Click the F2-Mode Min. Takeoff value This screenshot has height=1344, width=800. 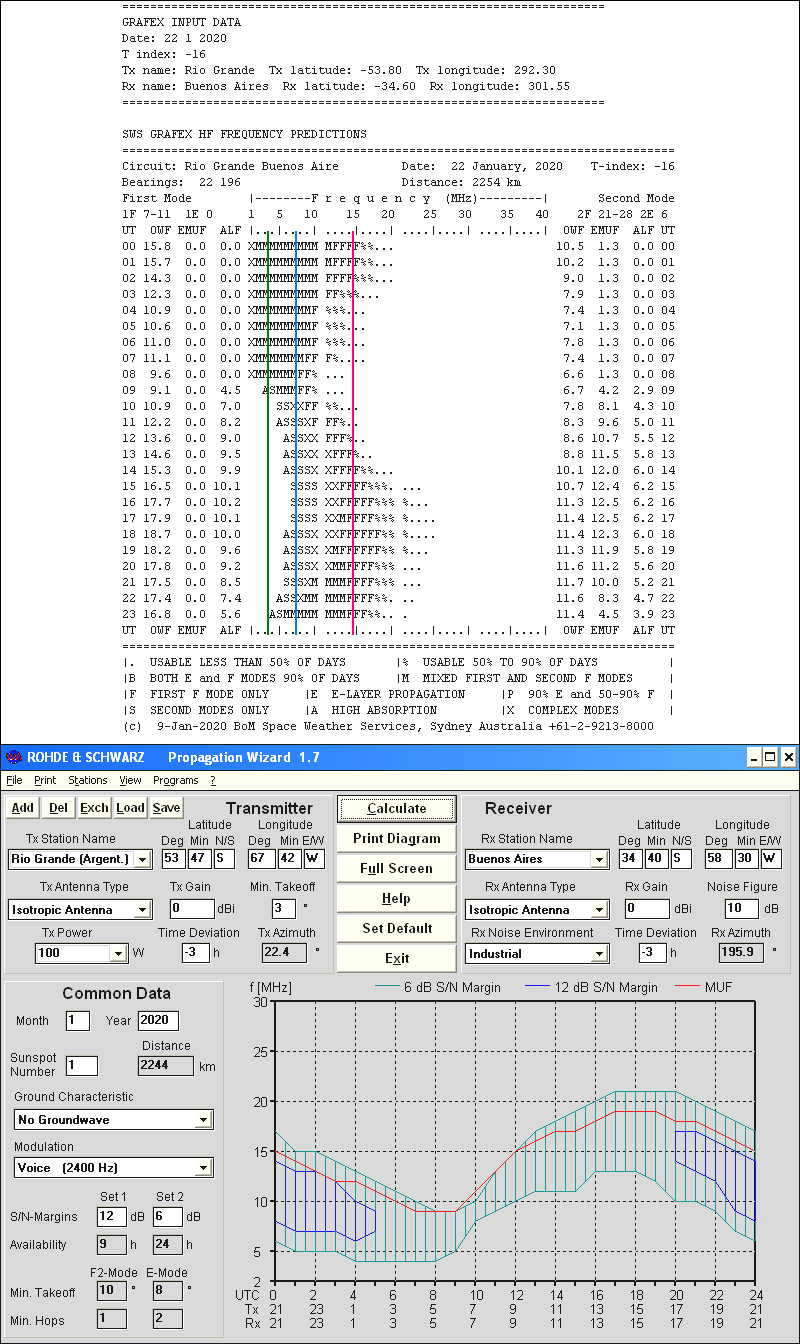pos(112,1291)
